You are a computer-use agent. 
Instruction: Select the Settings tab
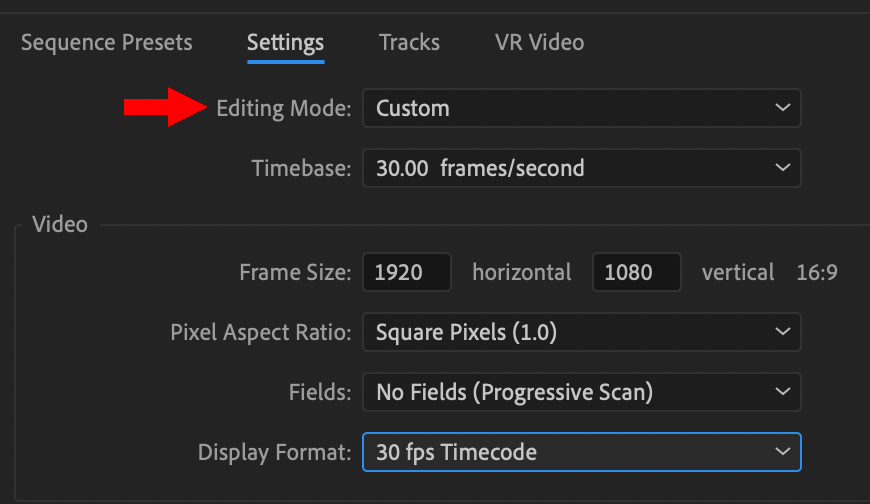285,43
